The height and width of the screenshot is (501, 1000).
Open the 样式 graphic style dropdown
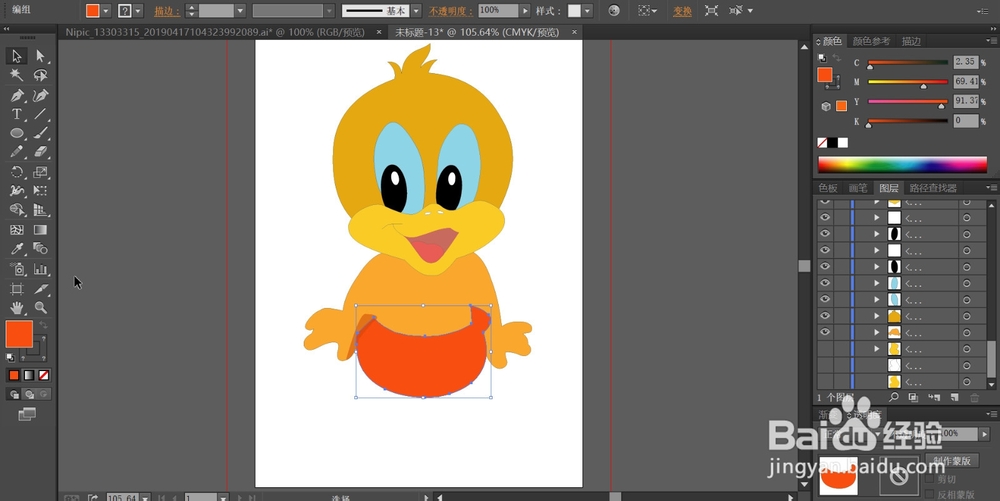point(587,11)
